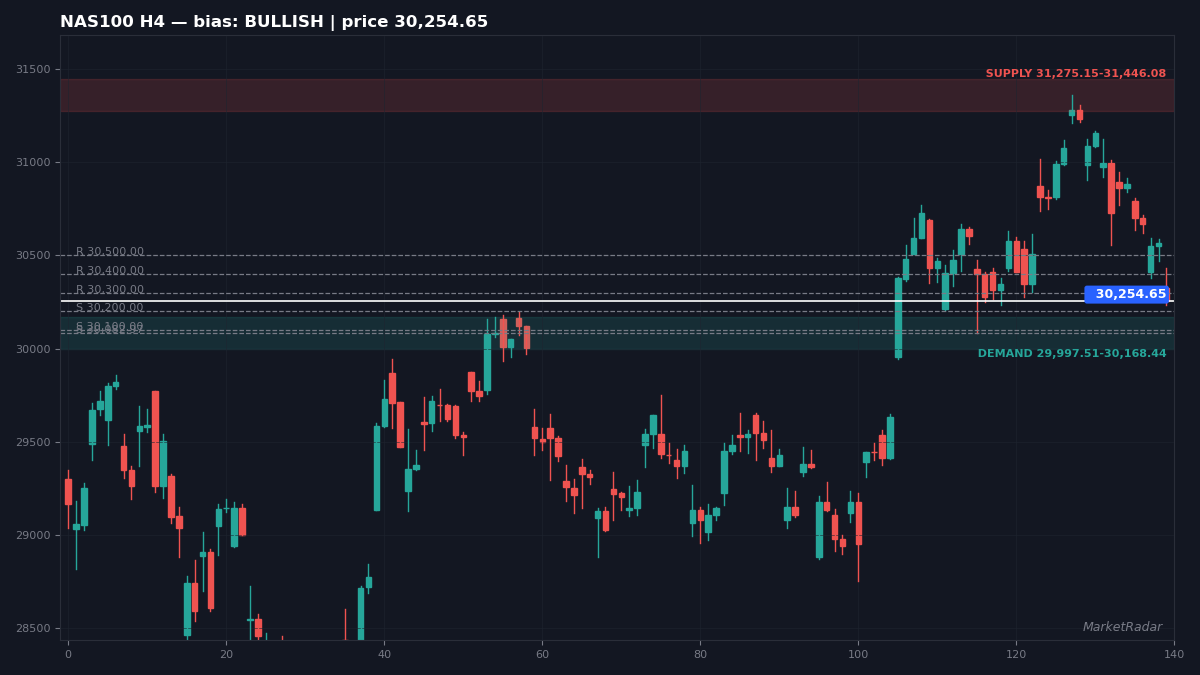The image size is (1200, 675).
Task: Click the 30000 price axis tick
Action: [x=33, y=349]
